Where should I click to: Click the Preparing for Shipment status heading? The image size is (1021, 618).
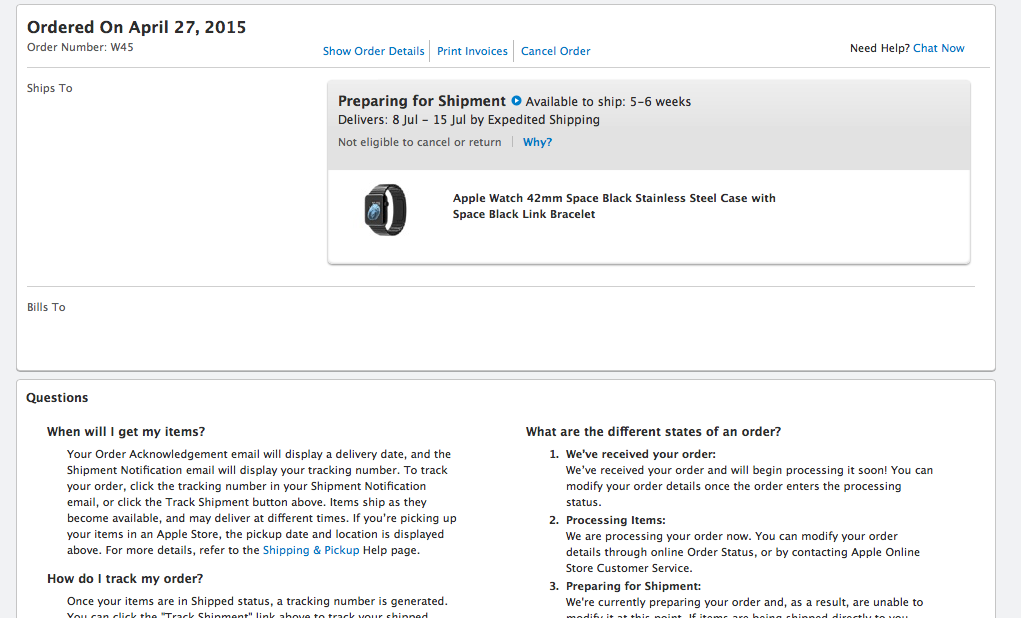click(x=421, y=101)
